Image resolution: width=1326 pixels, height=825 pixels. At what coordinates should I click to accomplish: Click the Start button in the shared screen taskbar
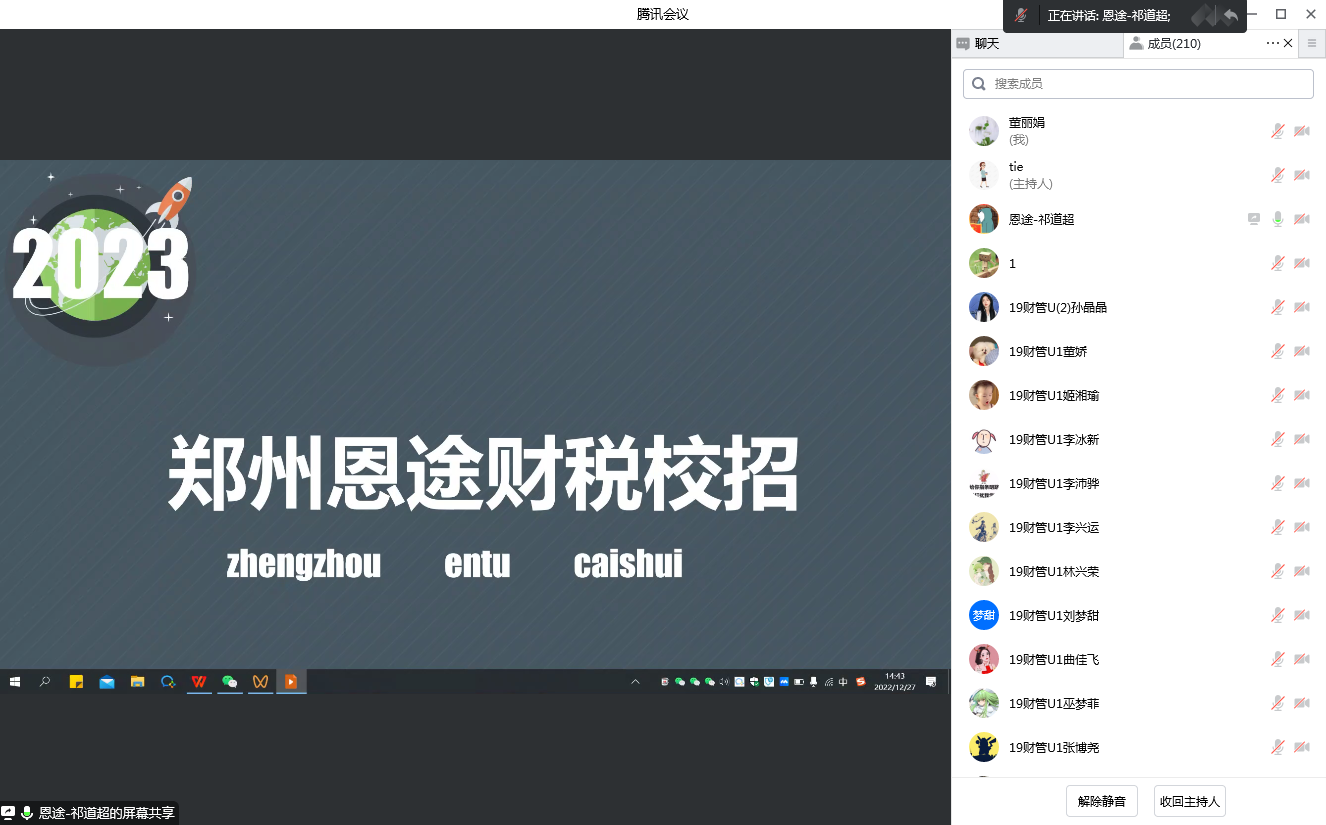[x=15, y=682]
